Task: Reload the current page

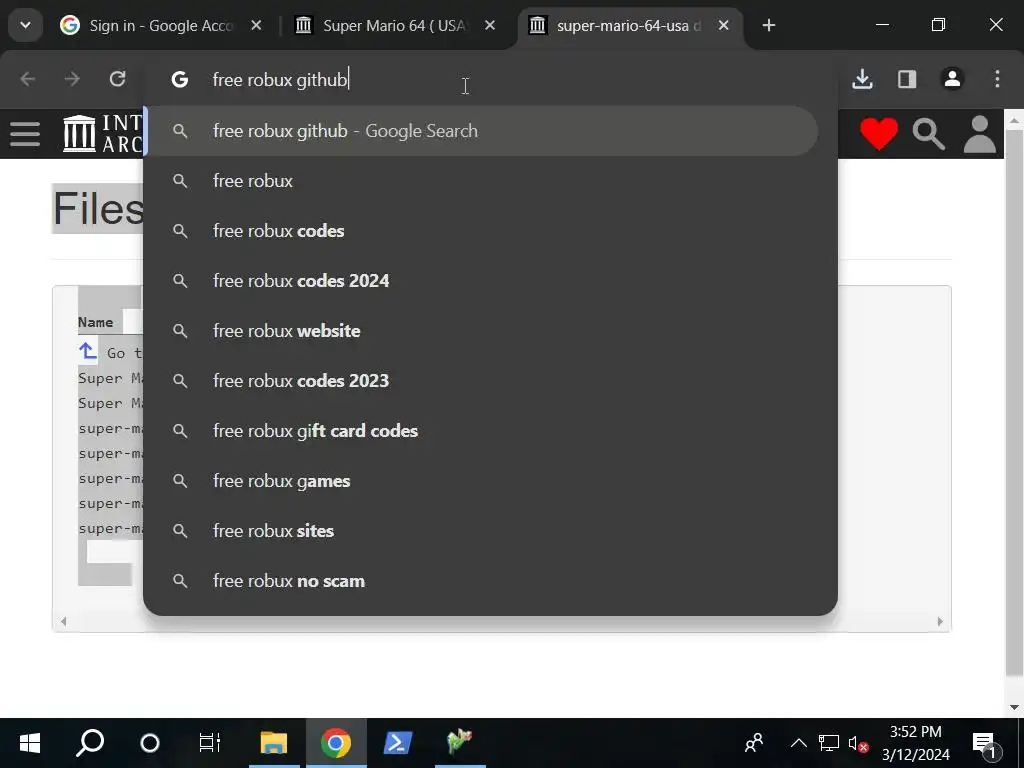Action: coord(118,79)
